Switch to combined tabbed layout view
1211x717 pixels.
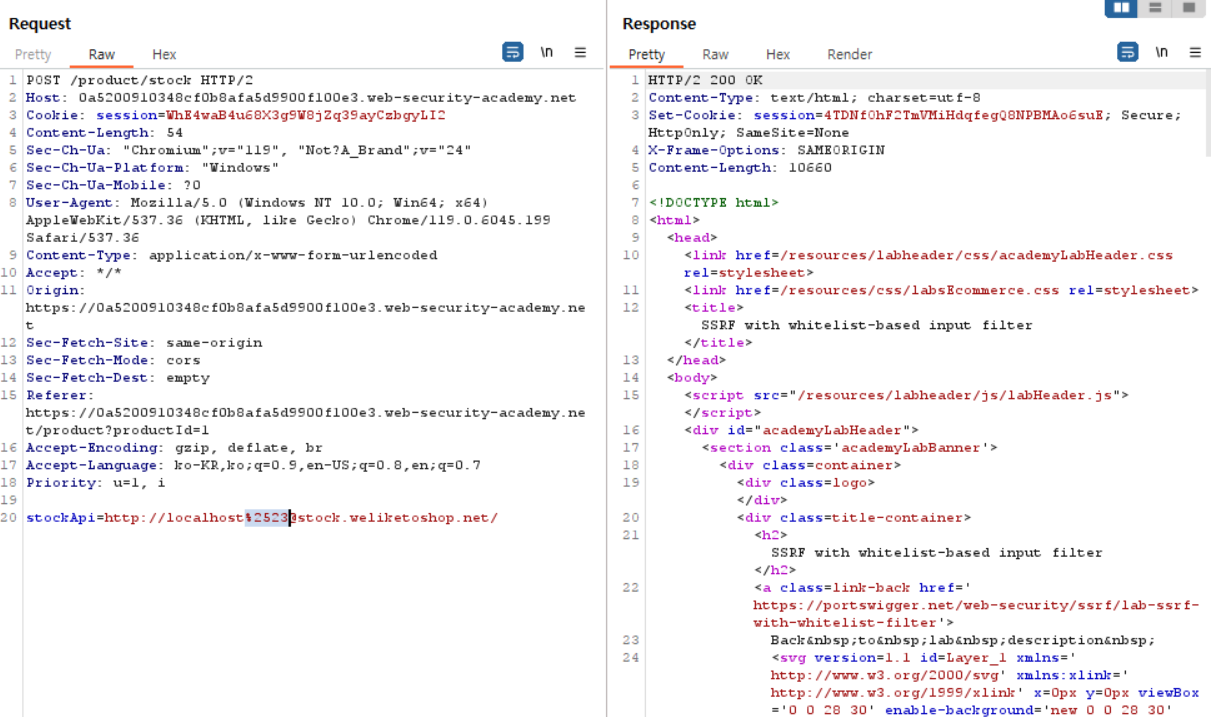point(1188,8)
